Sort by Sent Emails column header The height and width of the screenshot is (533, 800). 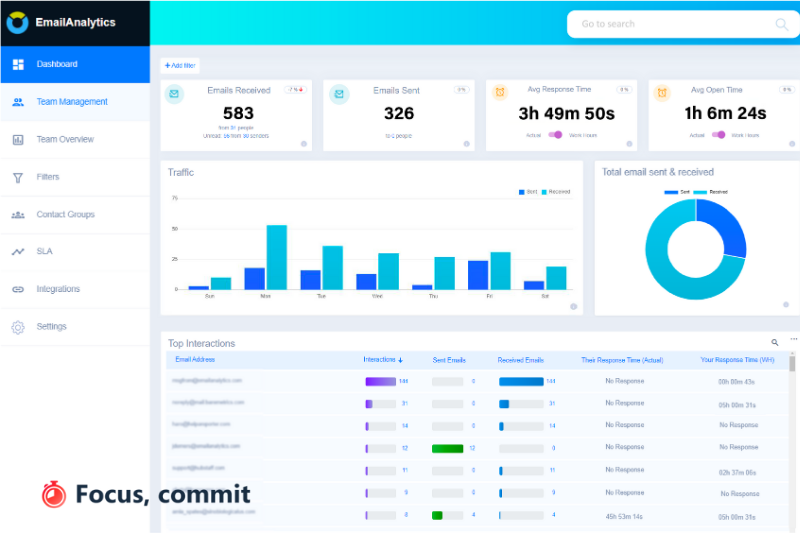pyautogui.click(x=449, y=360)
